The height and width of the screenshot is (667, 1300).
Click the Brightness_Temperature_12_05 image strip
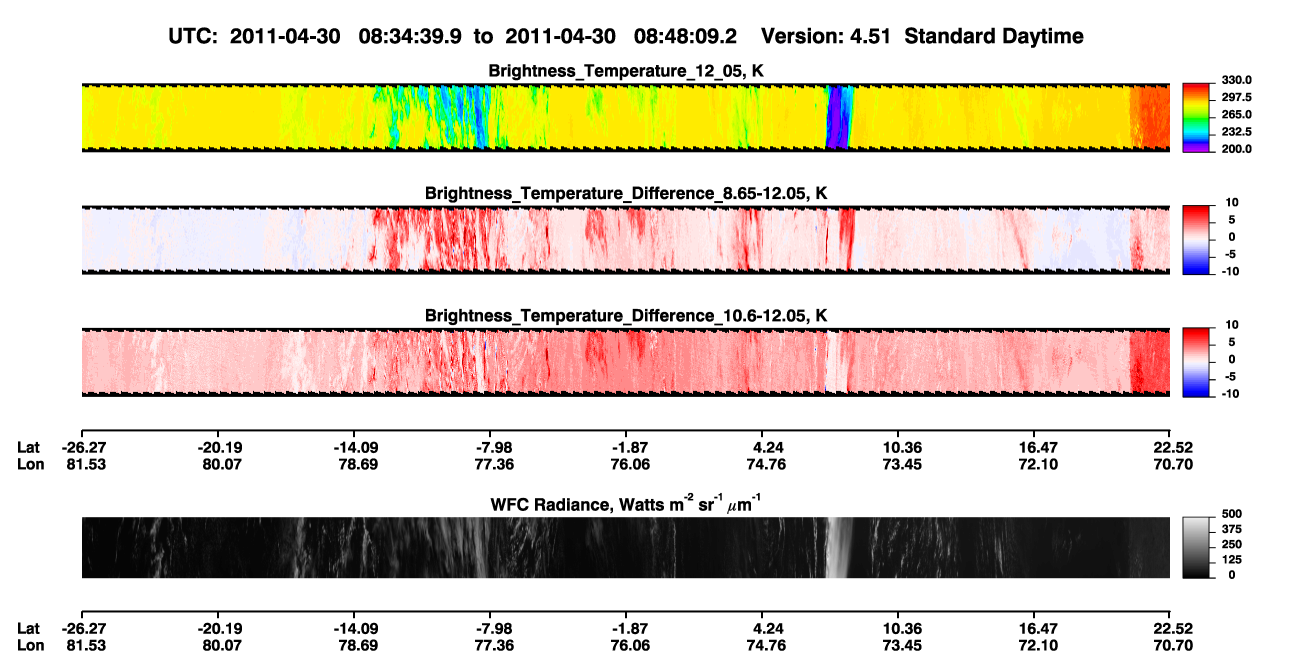(625, 117)
